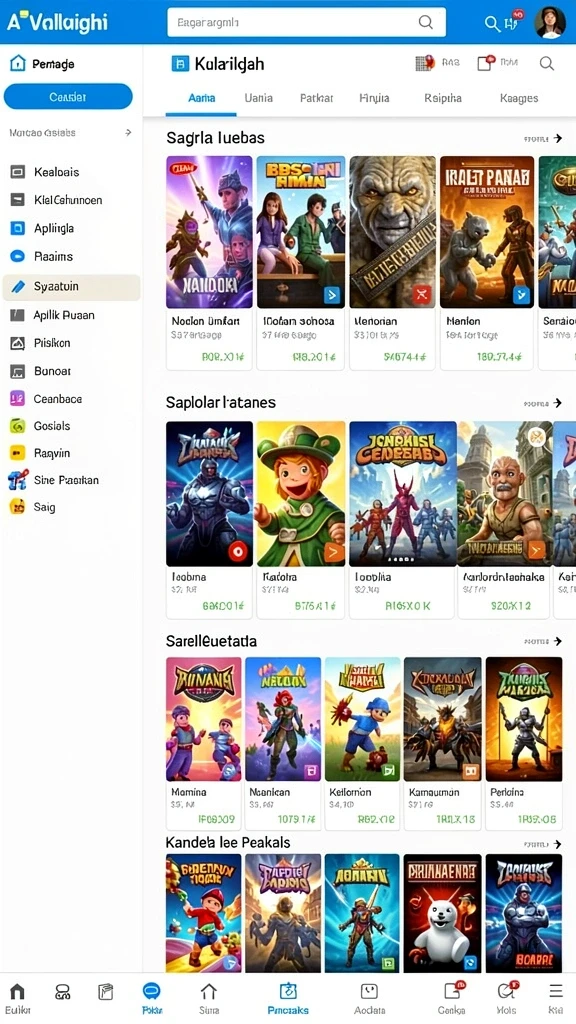The image size is (576, 1024).
Task: Click the magnifier icon in search field
Action: click(425, 22)
